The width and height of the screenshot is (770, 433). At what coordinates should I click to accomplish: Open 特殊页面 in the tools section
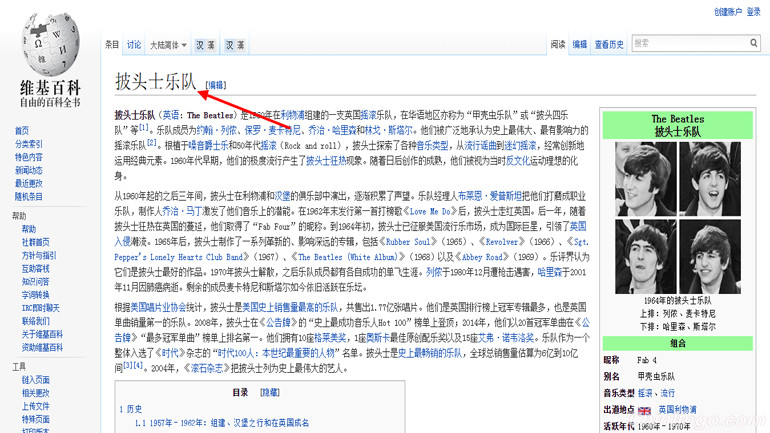[35, 419]
